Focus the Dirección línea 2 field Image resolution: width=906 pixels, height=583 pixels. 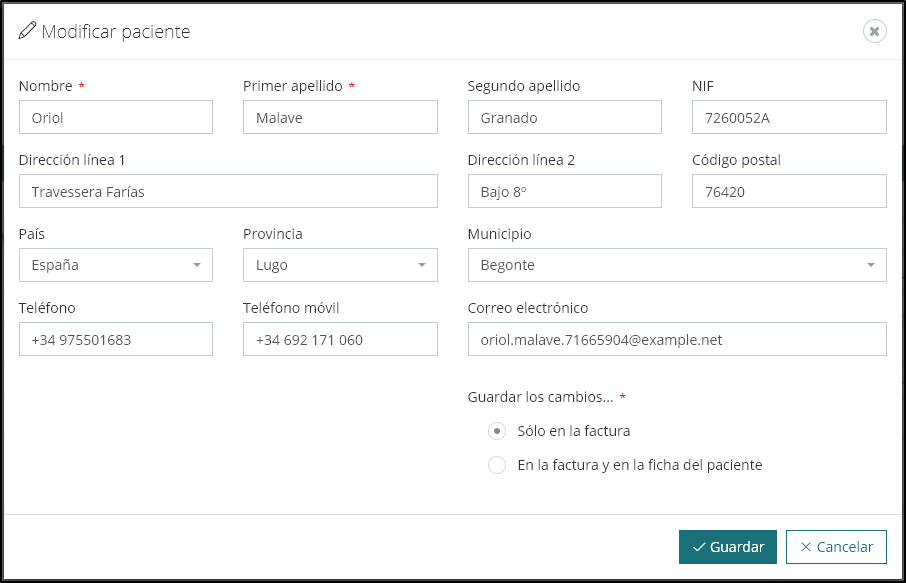tap(564, 191)
